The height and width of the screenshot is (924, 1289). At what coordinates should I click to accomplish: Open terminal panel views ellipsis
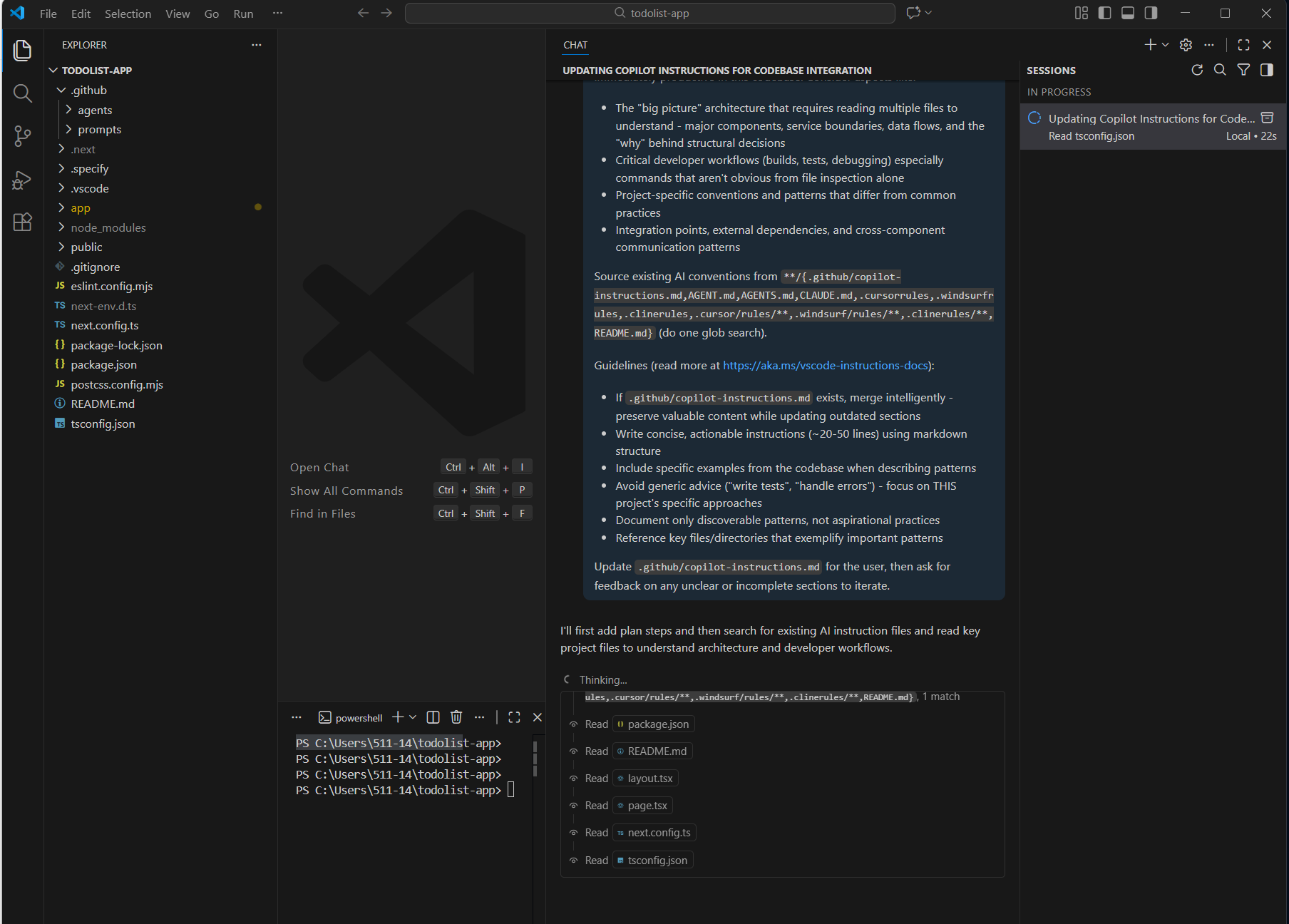[297, 717]
